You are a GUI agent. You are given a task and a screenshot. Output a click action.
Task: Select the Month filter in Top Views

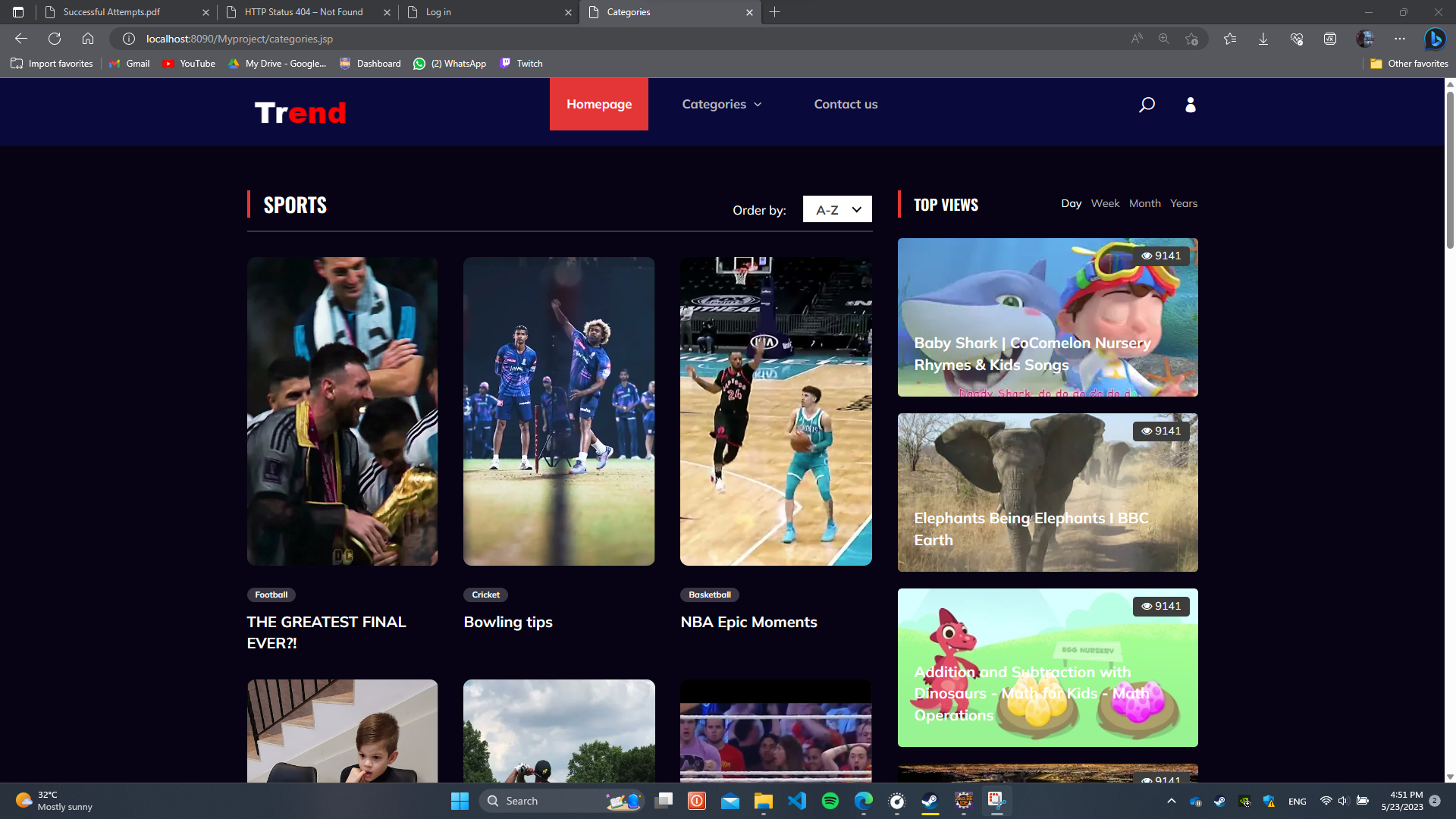point(1145,203)
